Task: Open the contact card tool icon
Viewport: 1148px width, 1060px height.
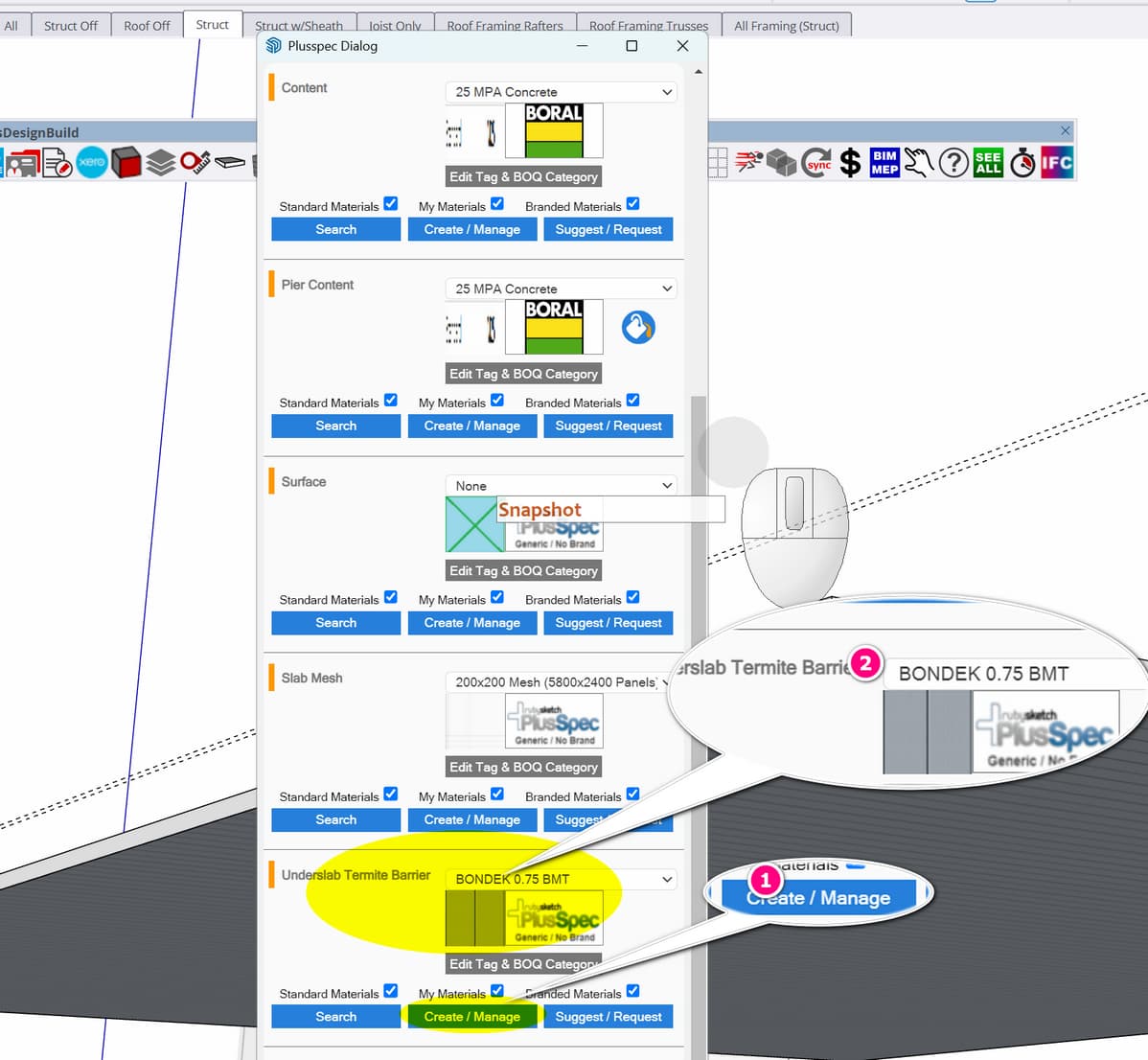Action: 22,163
